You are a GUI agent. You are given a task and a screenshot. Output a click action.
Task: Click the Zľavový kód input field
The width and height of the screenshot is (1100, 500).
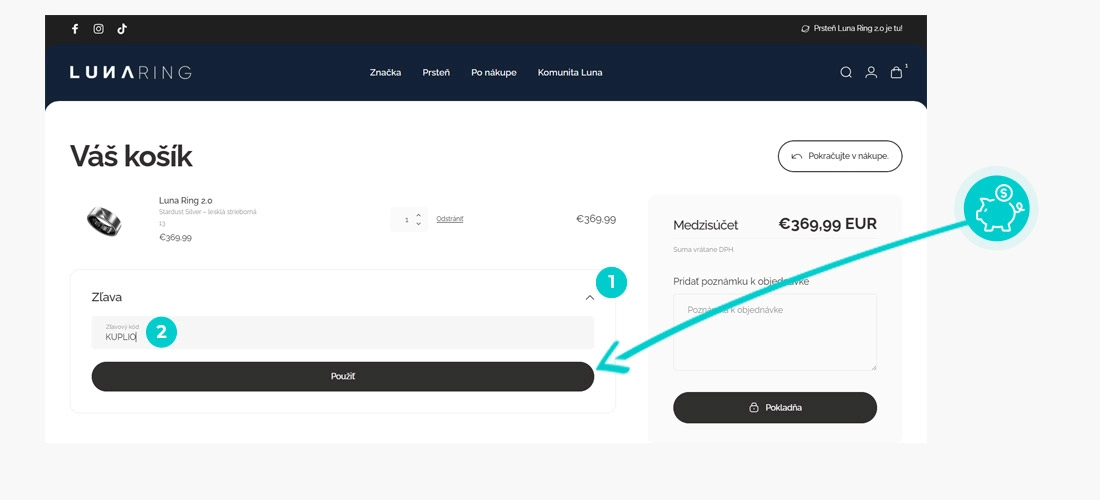click(342, 332)
